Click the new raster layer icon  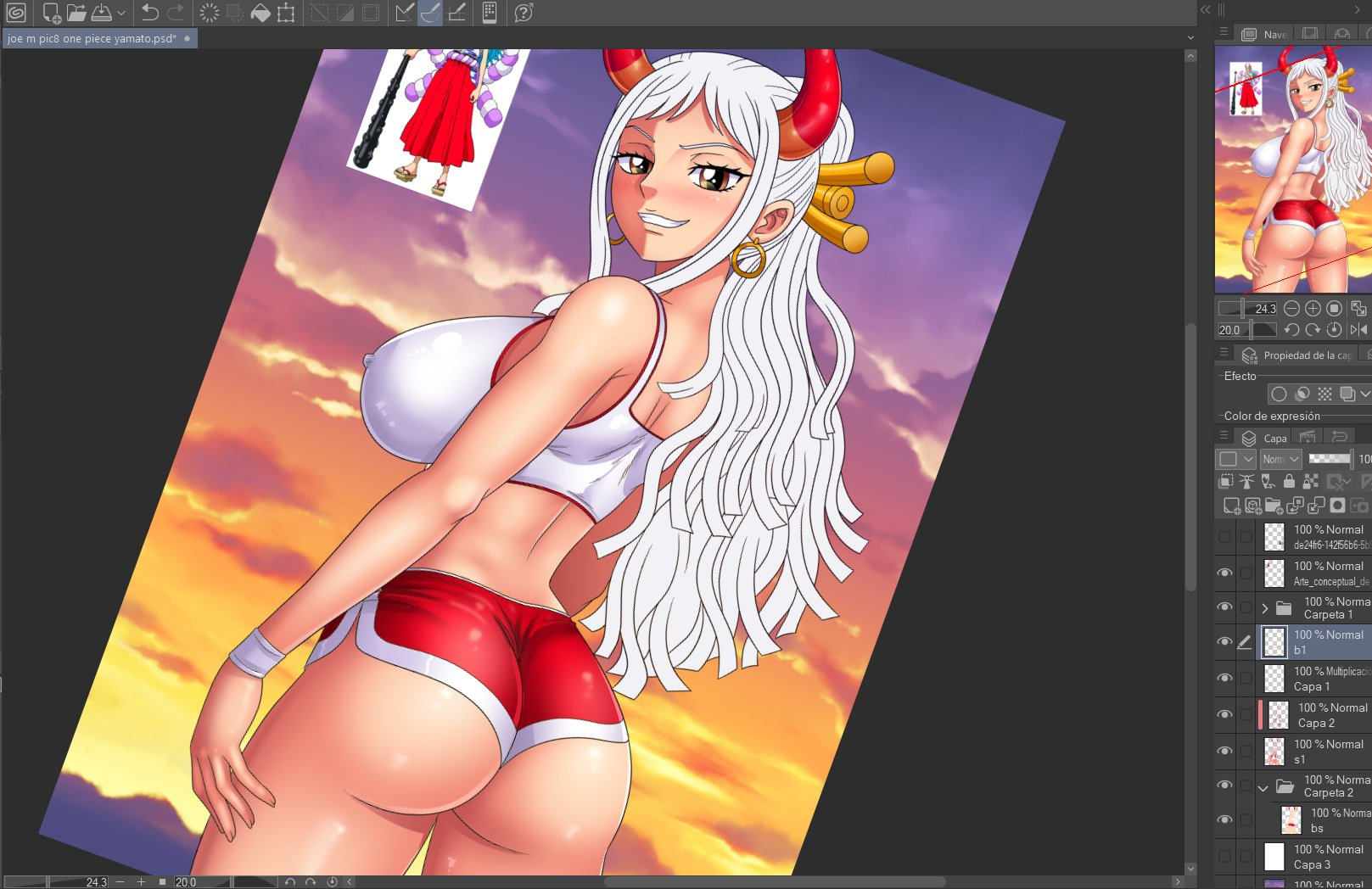coord(1231,506)
